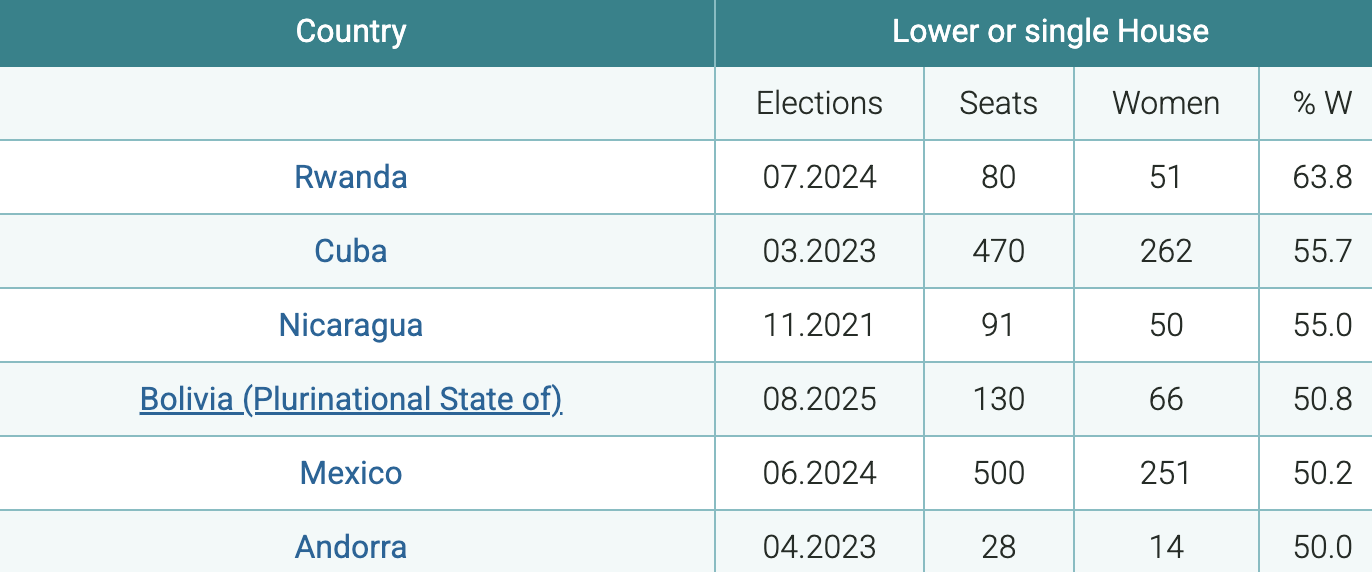Screen dimensions: 1372x572
Task: Click Mexico's 500 seats cell
Action: point(998,472)
